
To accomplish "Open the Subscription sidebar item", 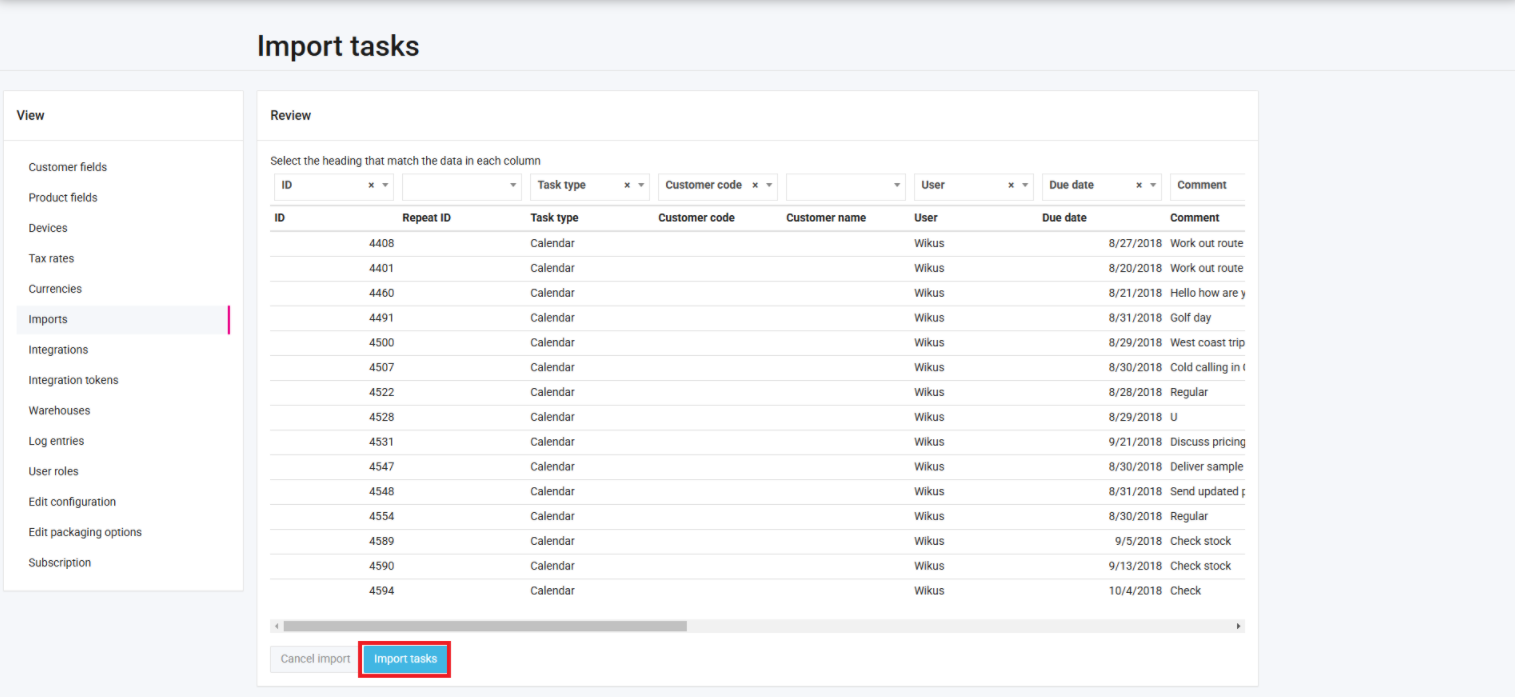I will (59, 563).
